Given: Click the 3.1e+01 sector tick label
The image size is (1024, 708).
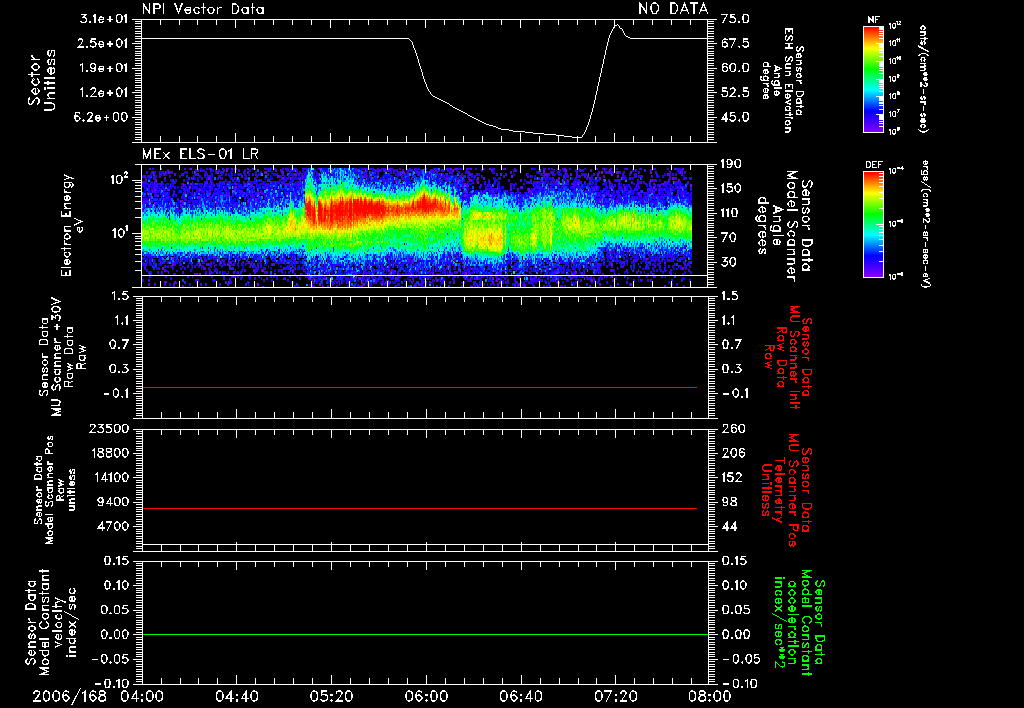Looking at the screenshot, I should (104, 19).
